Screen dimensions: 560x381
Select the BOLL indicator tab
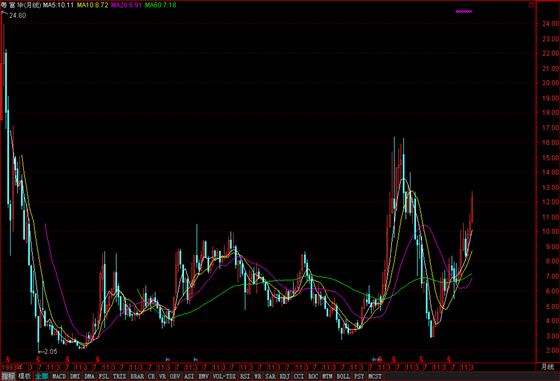(343, 376)
